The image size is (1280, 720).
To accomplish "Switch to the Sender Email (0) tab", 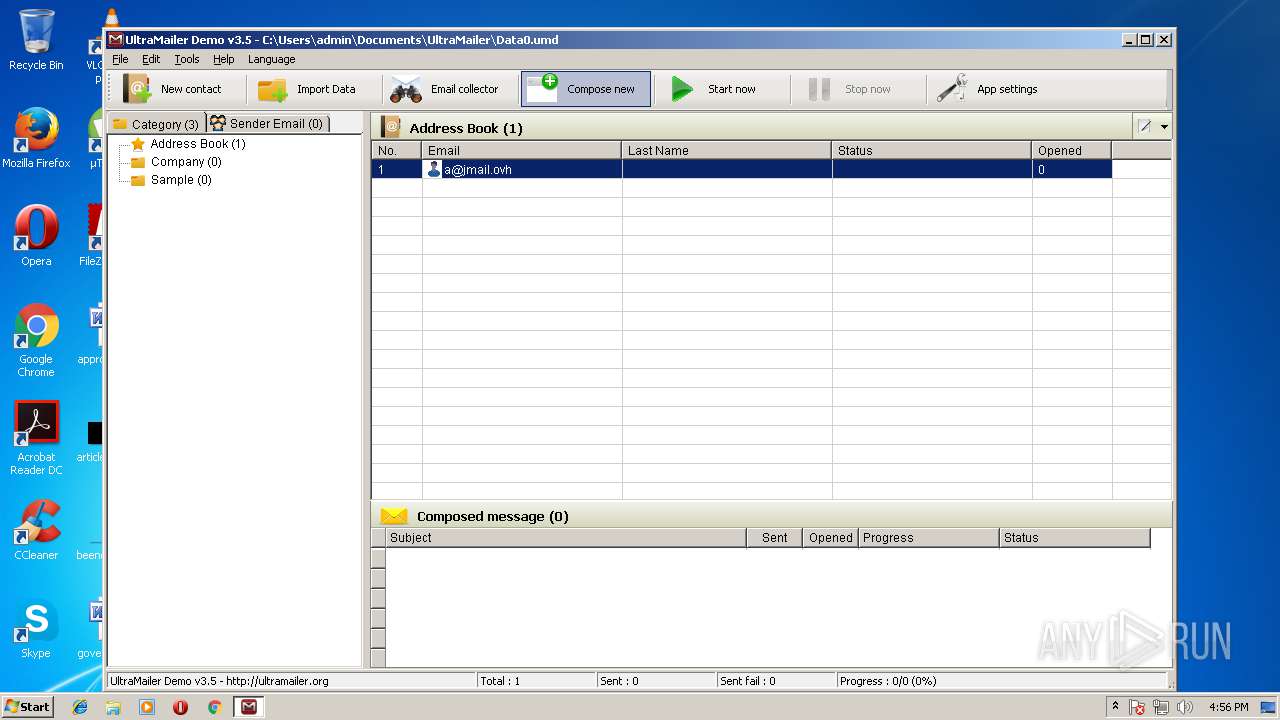I will click(x=268, y=123).
